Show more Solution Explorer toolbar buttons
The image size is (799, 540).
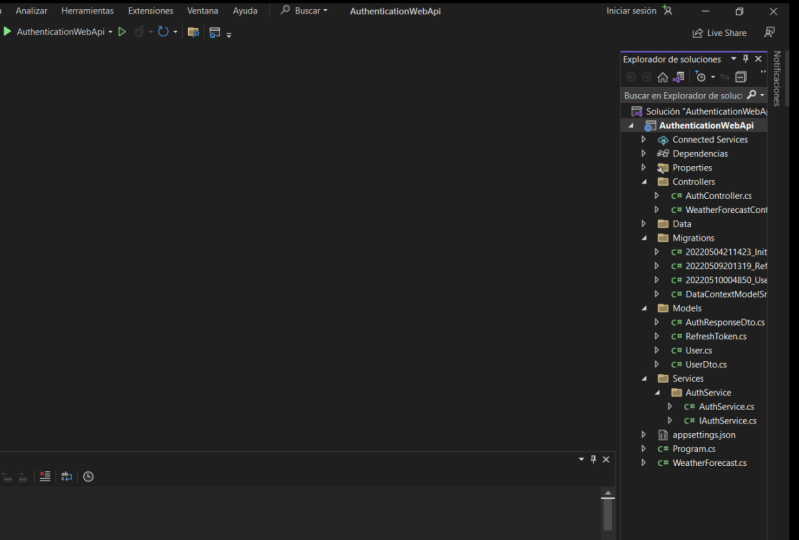point(763,72)
